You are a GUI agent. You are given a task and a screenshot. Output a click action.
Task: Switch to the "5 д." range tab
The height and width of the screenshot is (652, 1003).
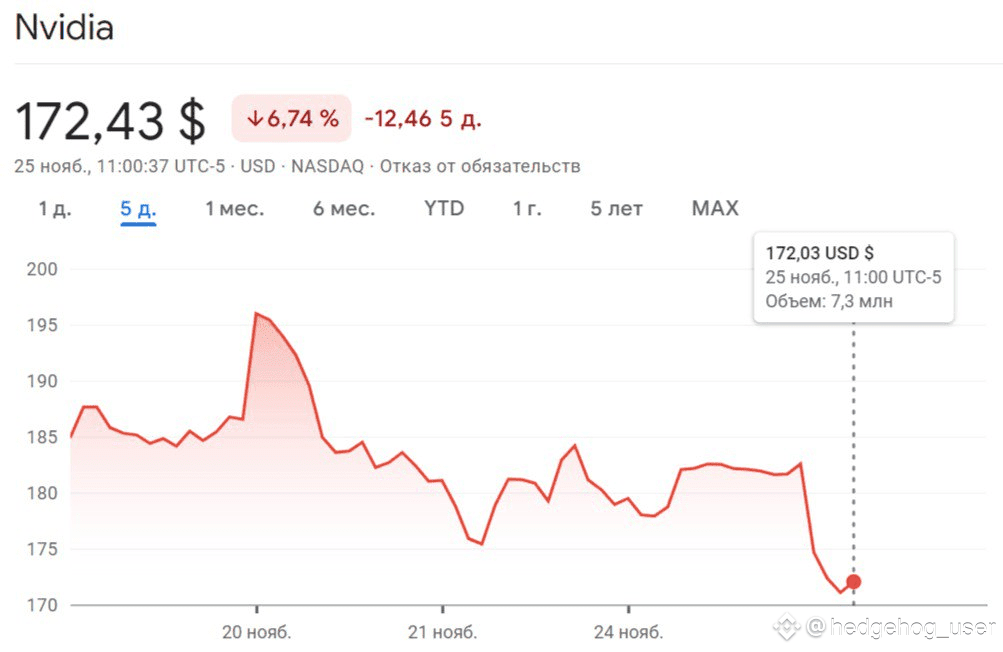(138, 209)
